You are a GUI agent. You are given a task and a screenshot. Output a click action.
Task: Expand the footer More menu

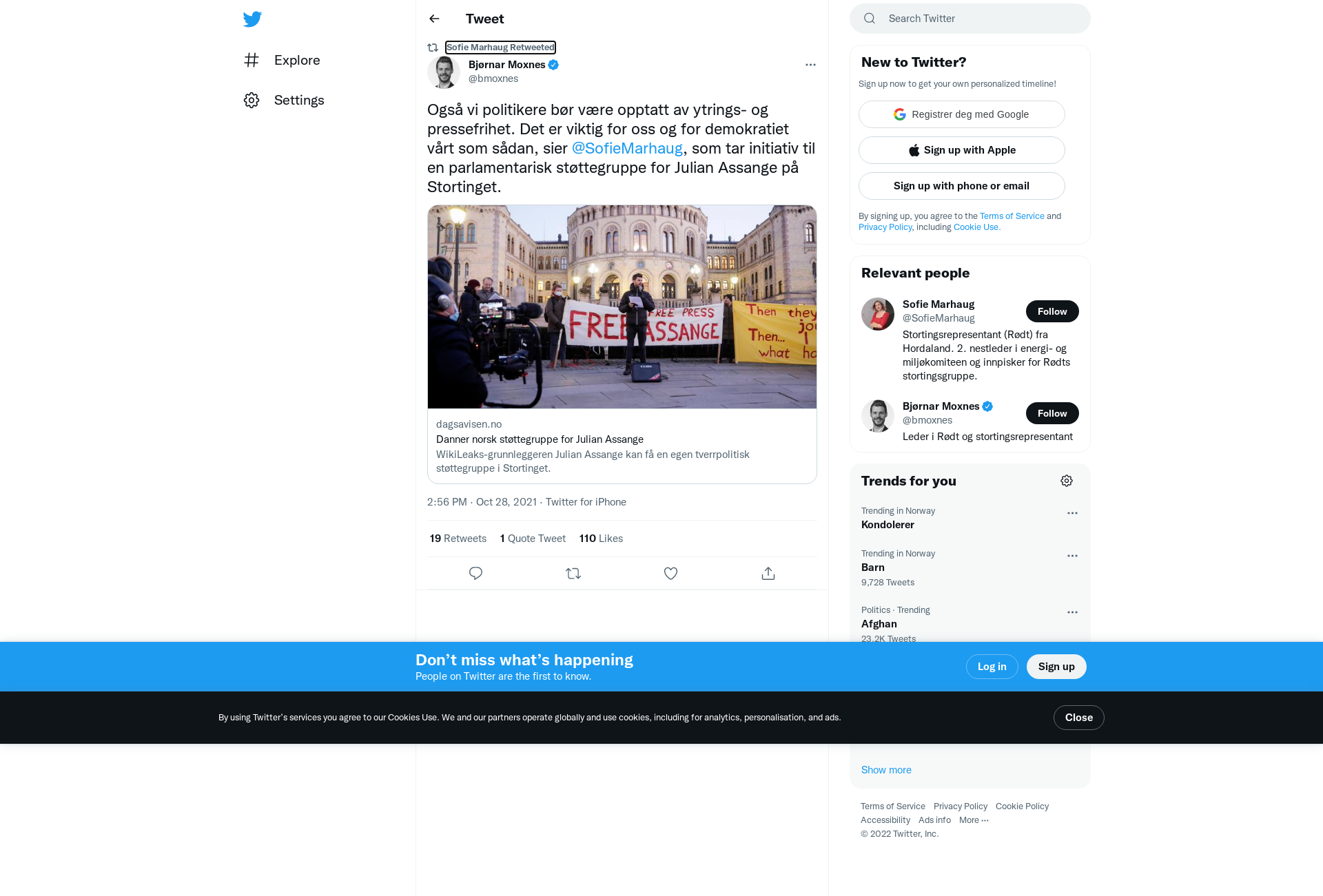[x=974, y=820]
